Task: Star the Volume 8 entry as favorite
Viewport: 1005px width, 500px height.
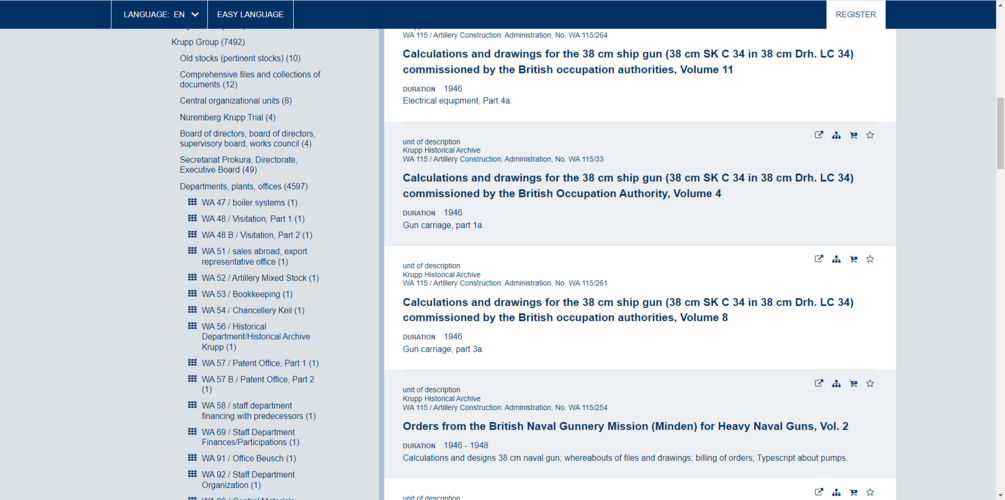Action: tap(870, 259)
